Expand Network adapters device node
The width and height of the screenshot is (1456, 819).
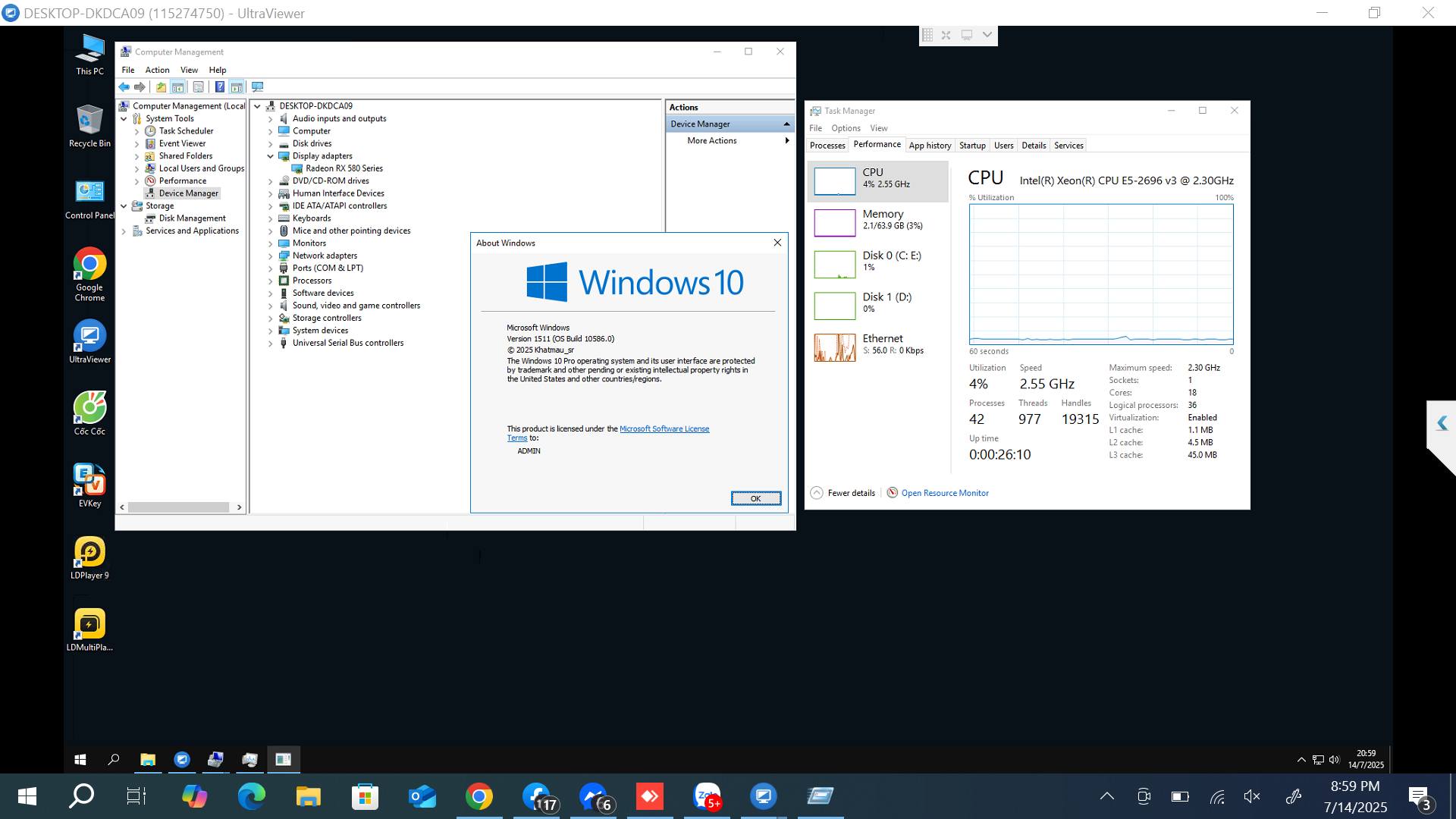(270, 256)
